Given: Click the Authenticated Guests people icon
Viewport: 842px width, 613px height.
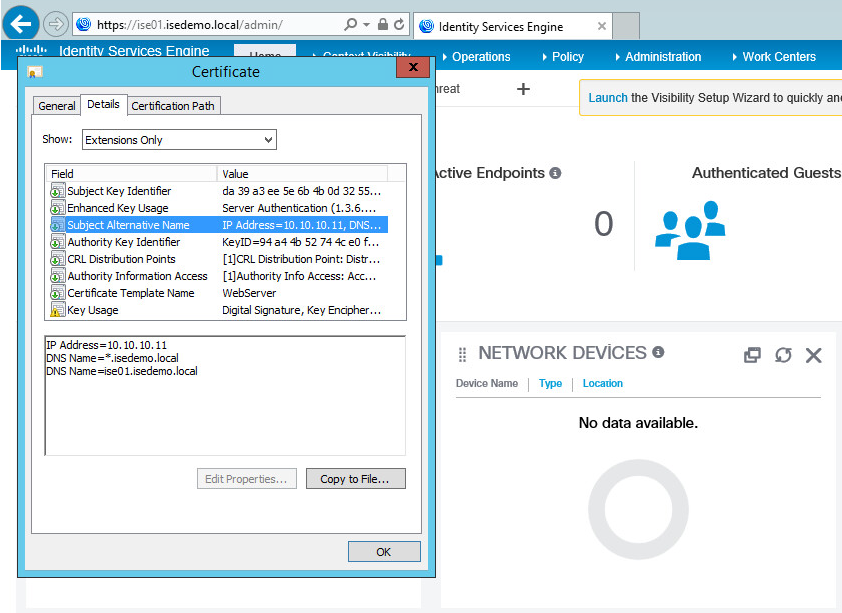Looking at the screenshot, I should coord(691,230).
